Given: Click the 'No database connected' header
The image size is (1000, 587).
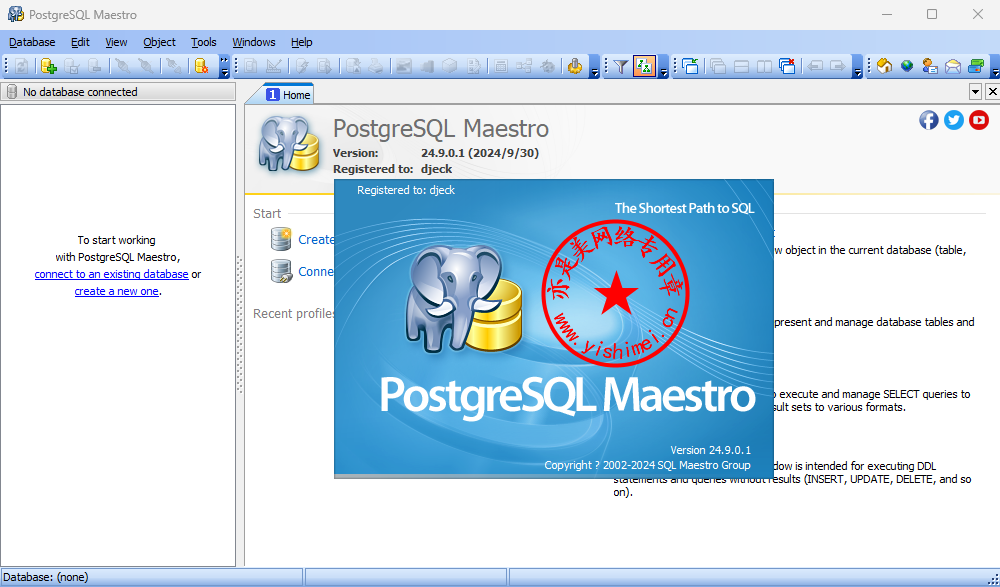Looking at the screenshot, I should pos(118,92).
